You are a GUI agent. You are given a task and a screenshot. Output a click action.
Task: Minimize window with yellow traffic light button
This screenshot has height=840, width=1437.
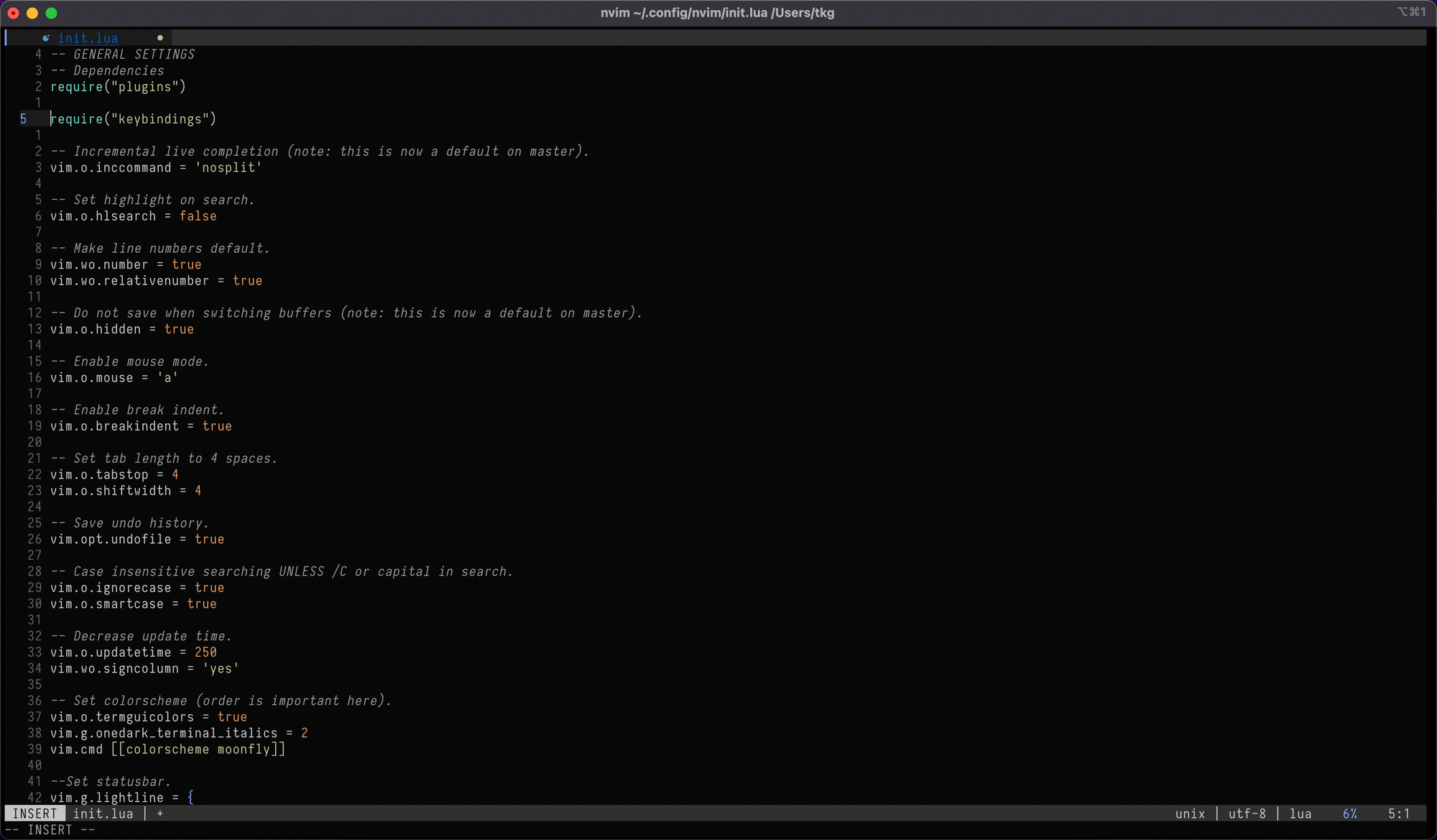tap(32, 13)
